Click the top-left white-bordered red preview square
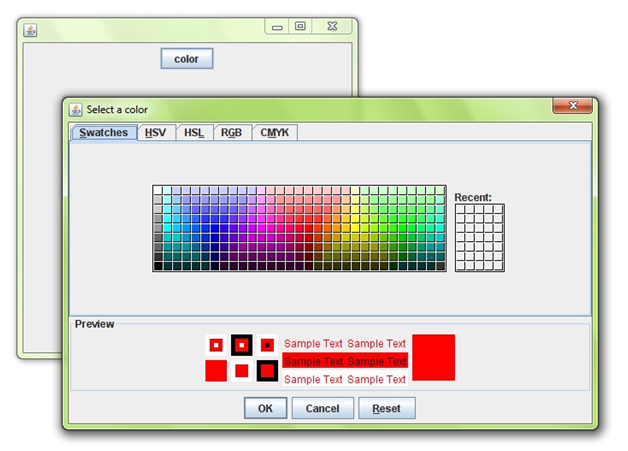 (215, 345)
